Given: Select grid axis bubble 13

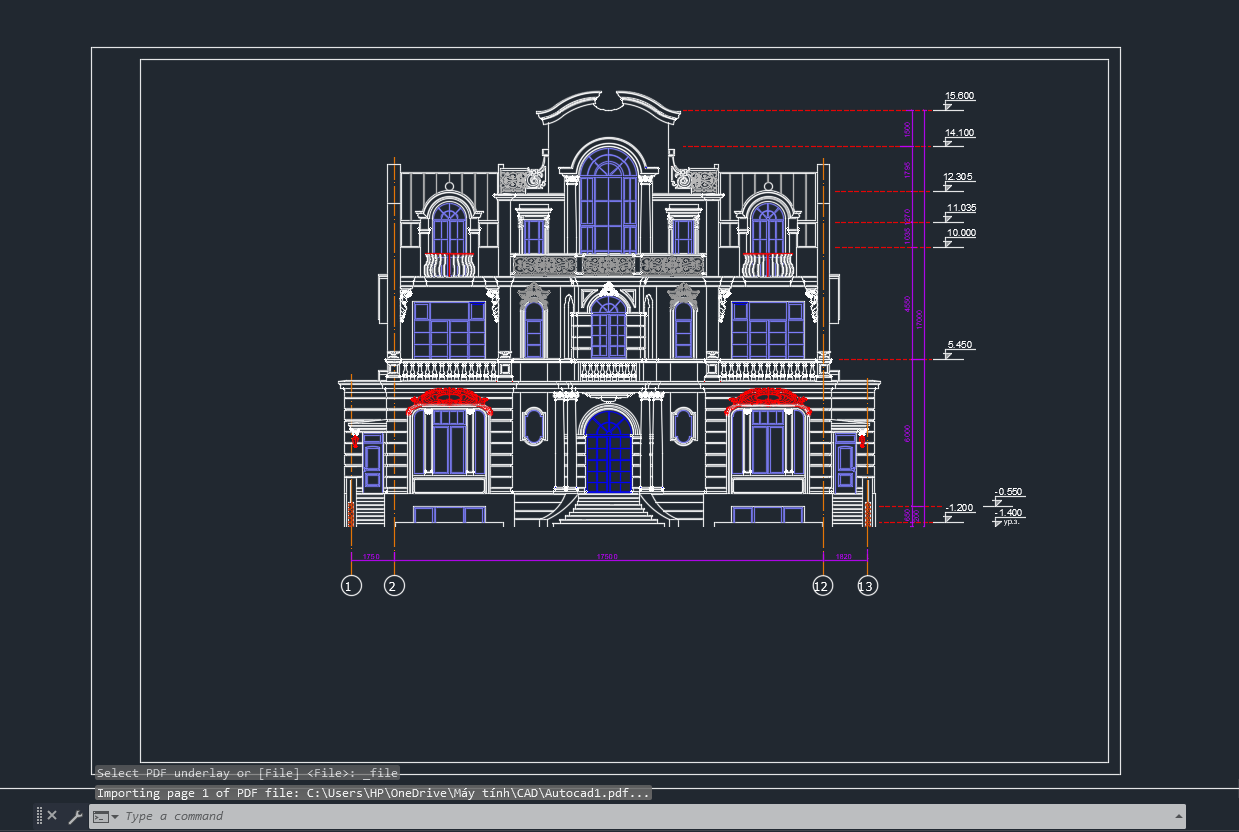Looking at the screenshot, I should point(867,586).
